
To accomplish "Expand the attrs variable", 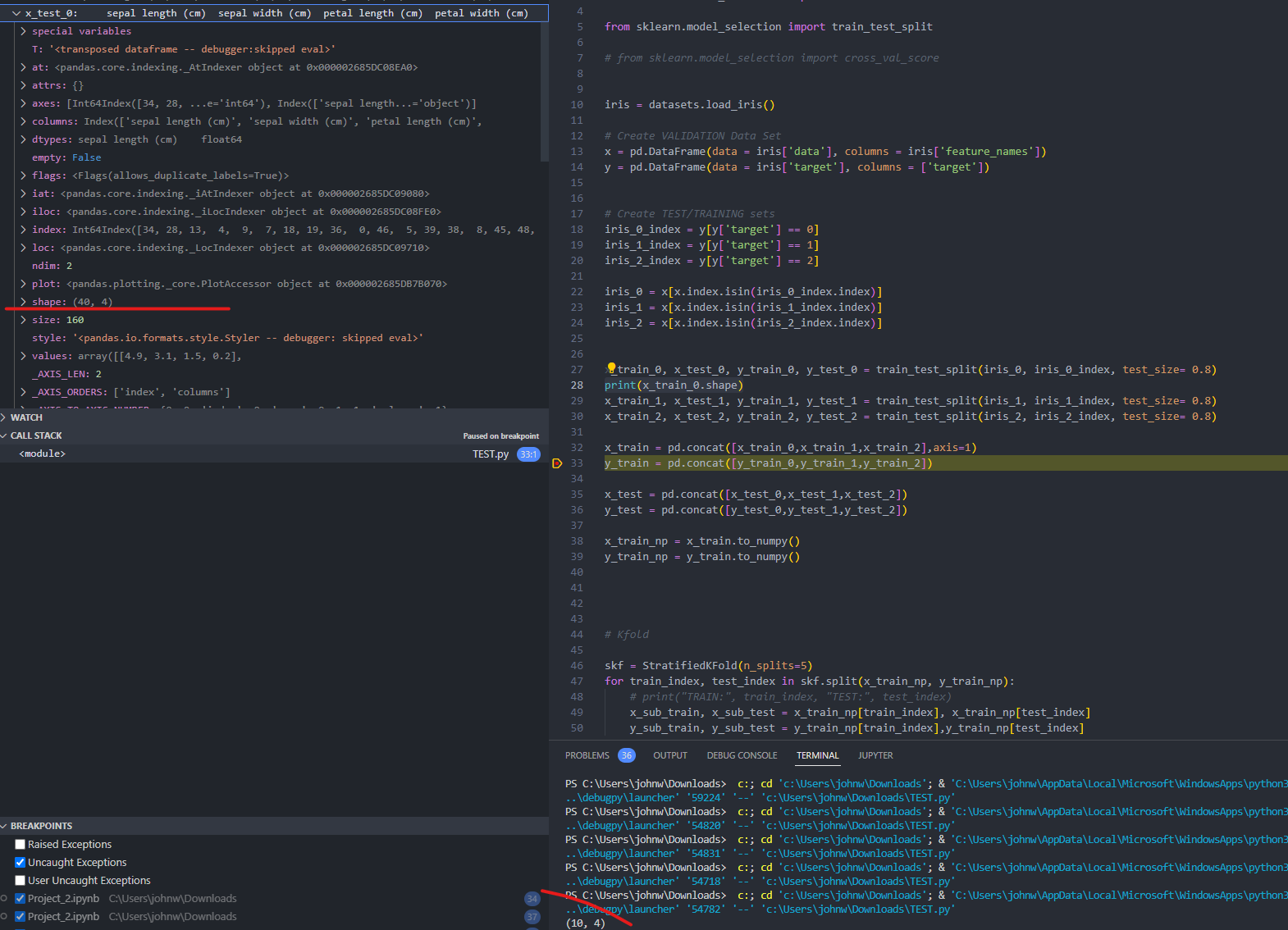I will click(23, 85).
